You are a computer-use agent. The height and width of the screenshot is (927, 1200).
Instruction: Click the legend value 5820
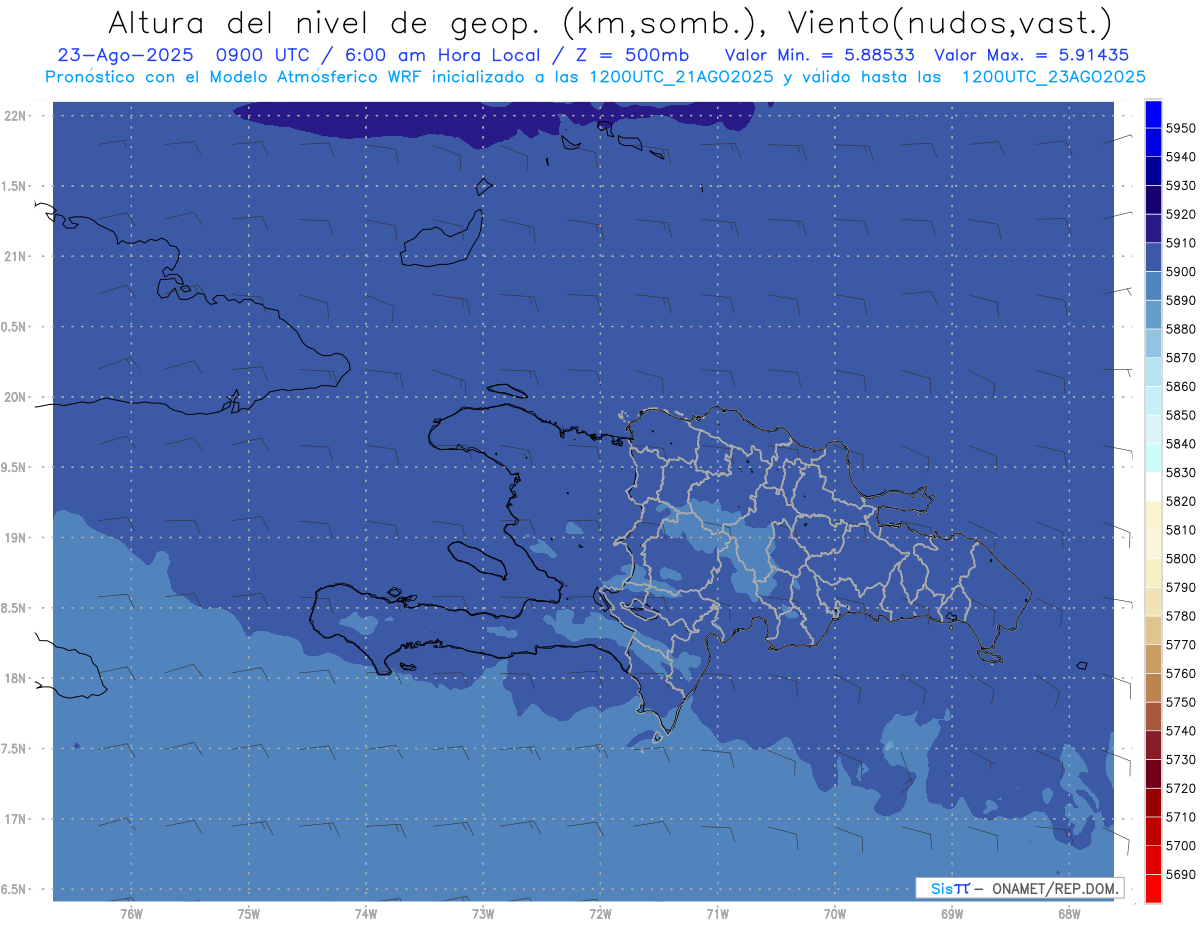coord(1180,501)
